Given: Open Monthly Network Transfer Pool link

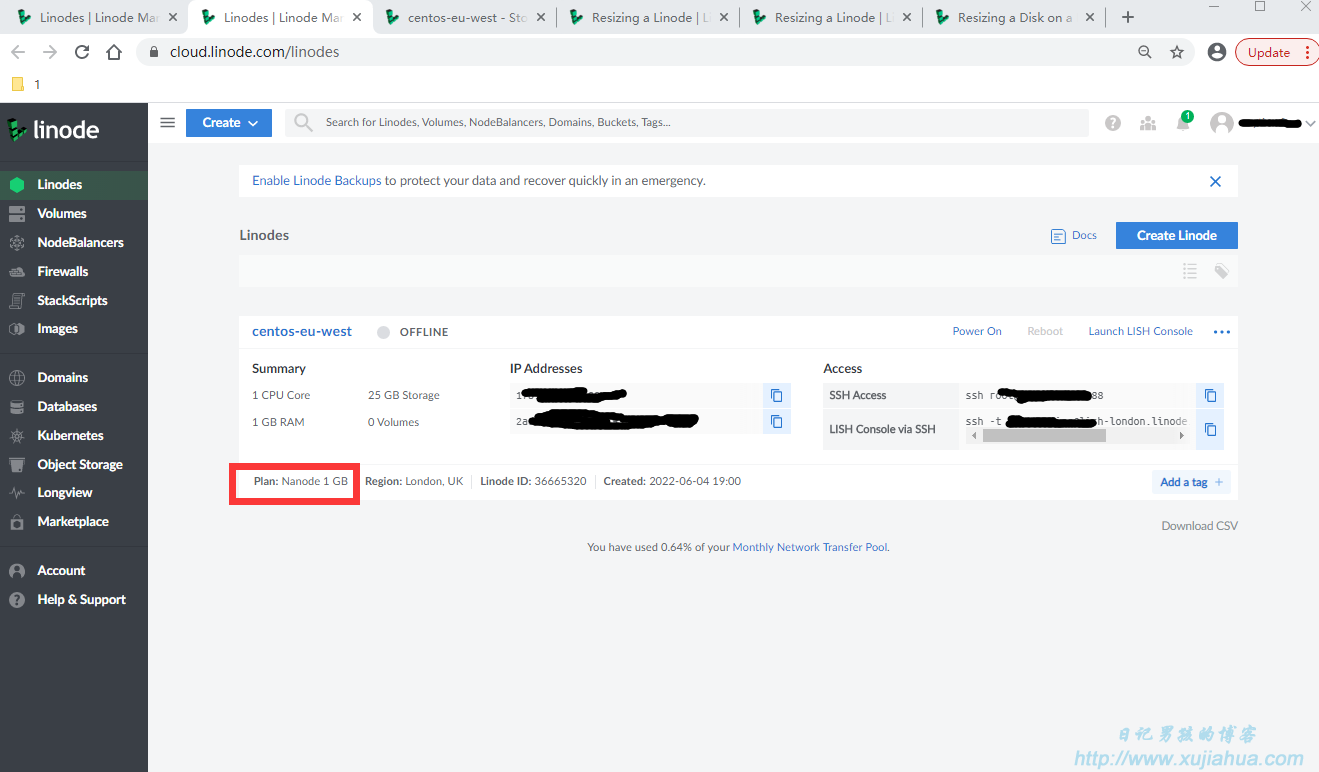Looking at the screenshot, I should pos(809,547).
